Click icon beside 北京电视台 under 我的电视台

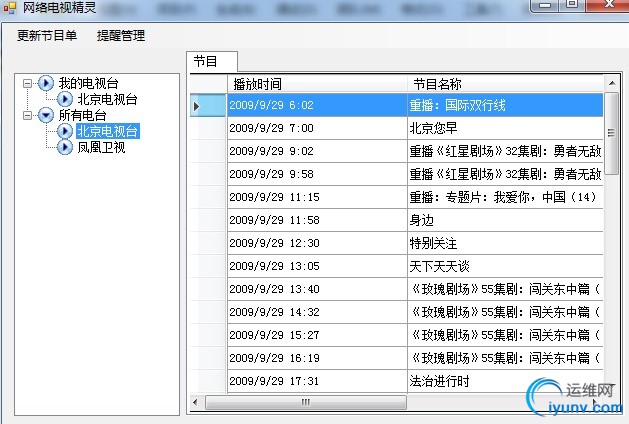click(x=65, y=99)
